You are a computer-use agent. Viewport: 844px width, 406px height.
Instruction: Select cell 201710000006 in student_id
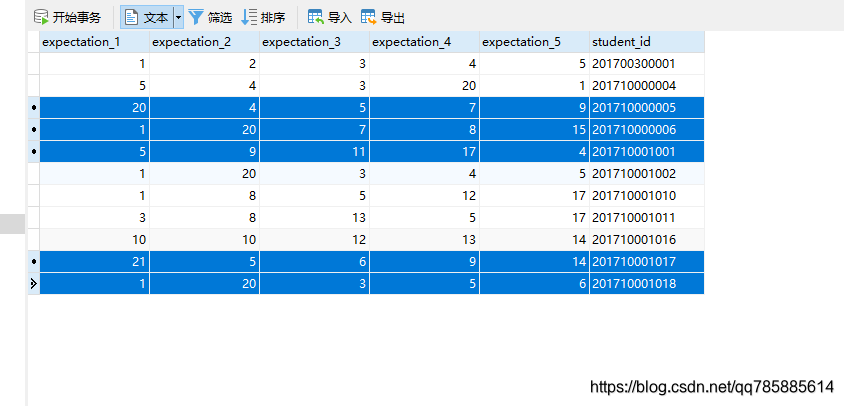coord(647,130)
